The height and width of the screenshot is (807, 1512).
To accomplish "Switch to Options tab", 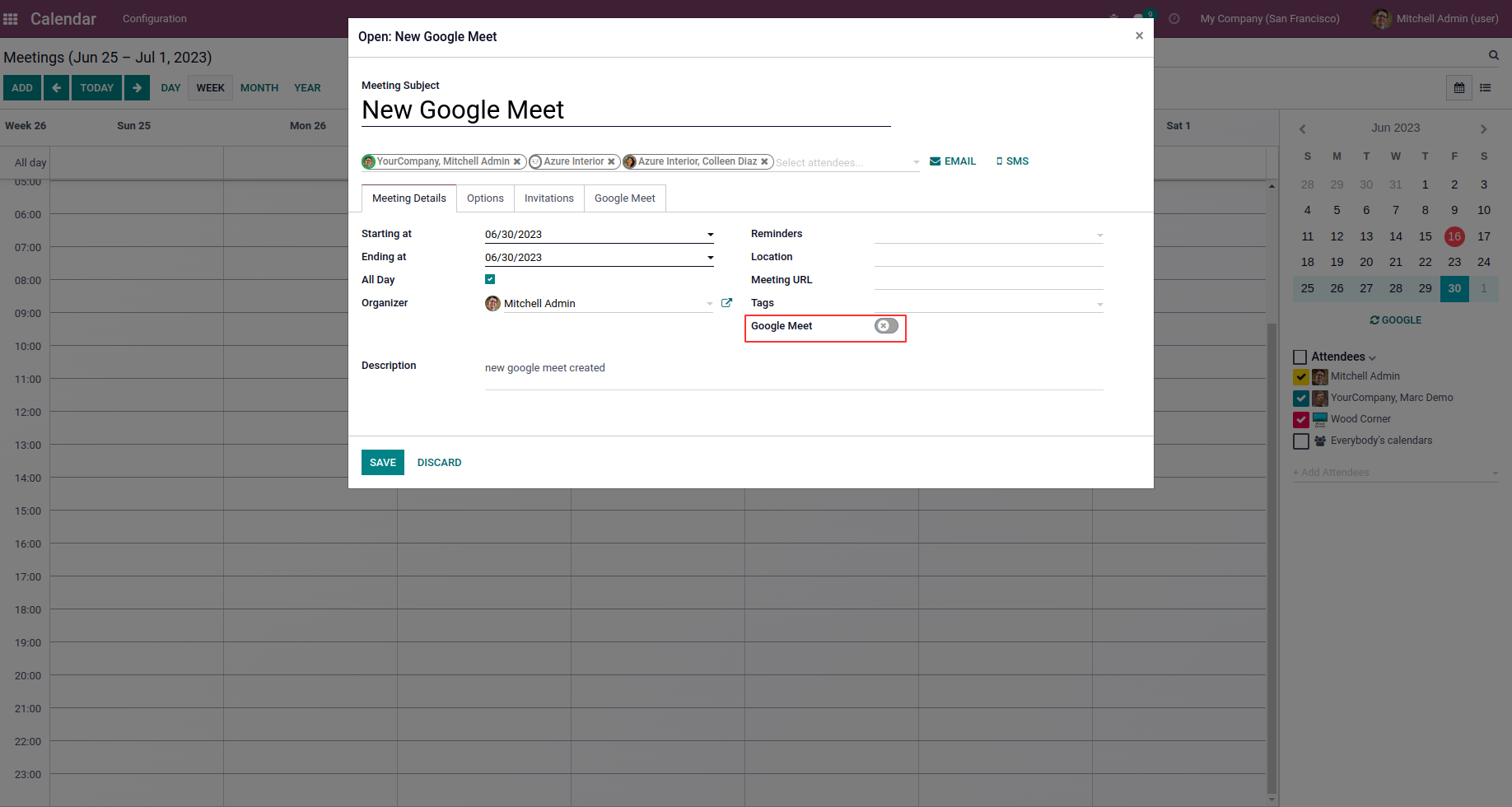I will click(x=485, y=198).
